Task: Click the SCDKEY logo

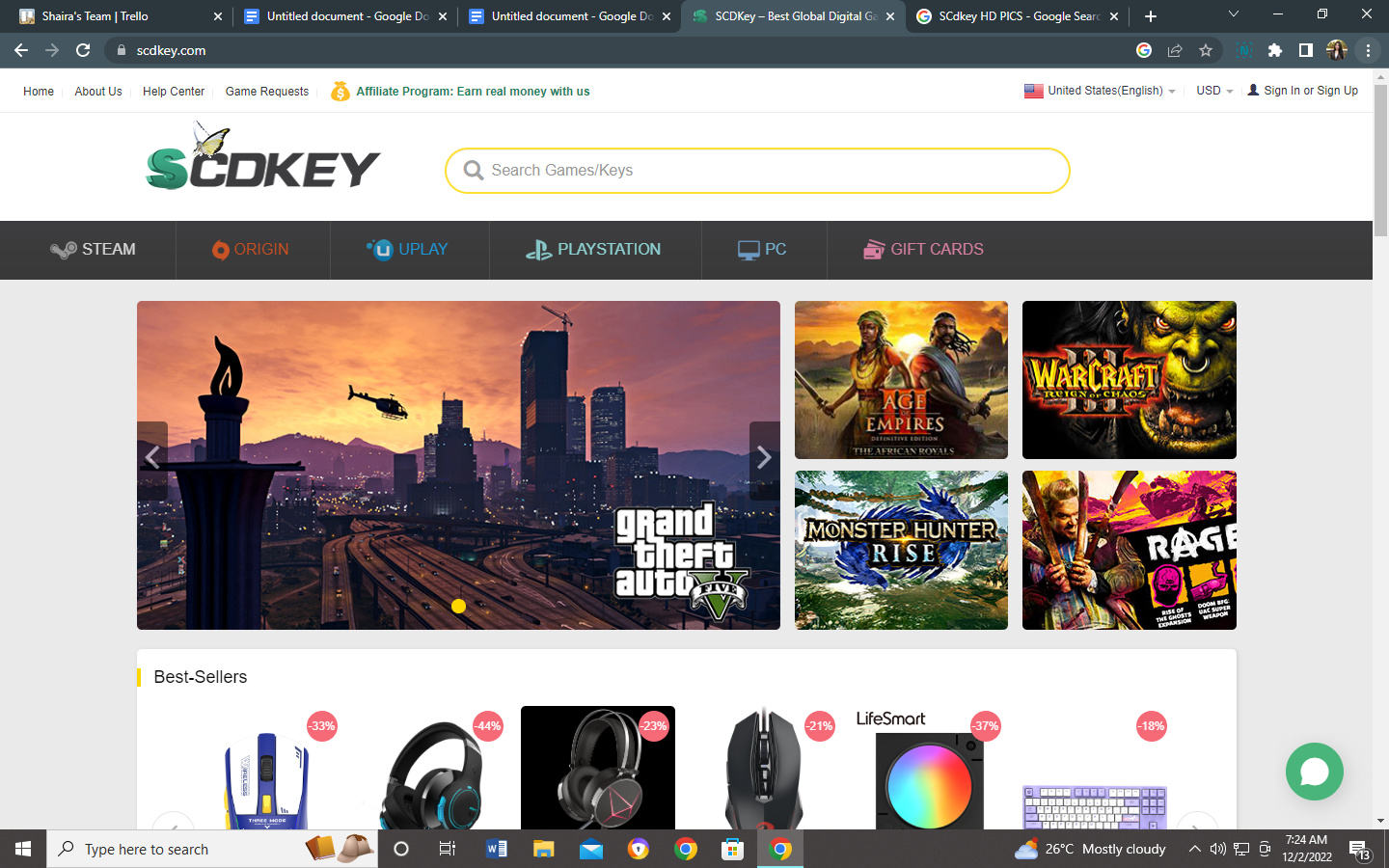Action: pyautogui.click(x=262, y=156)
